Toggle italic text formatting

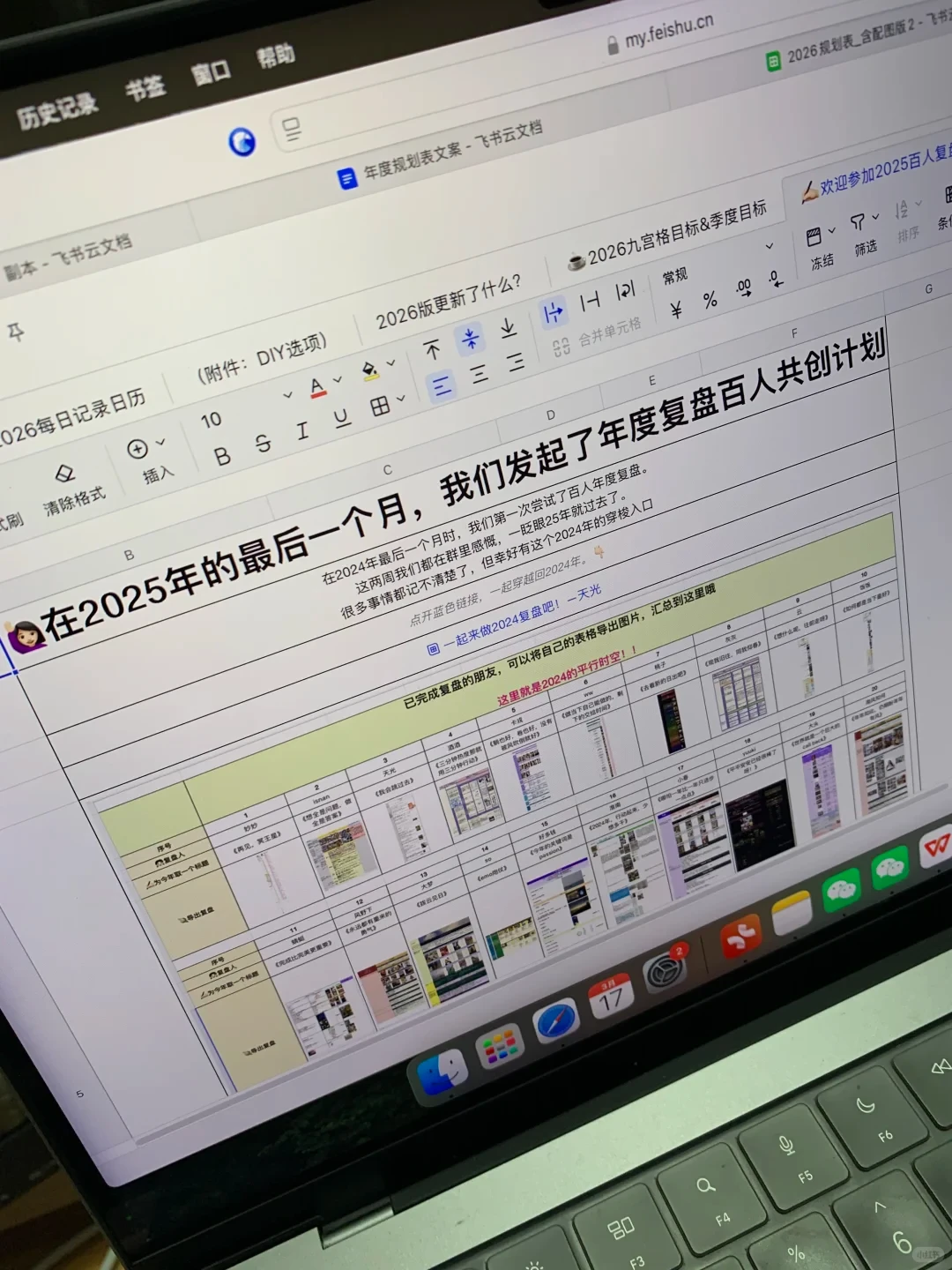[302, 431]
